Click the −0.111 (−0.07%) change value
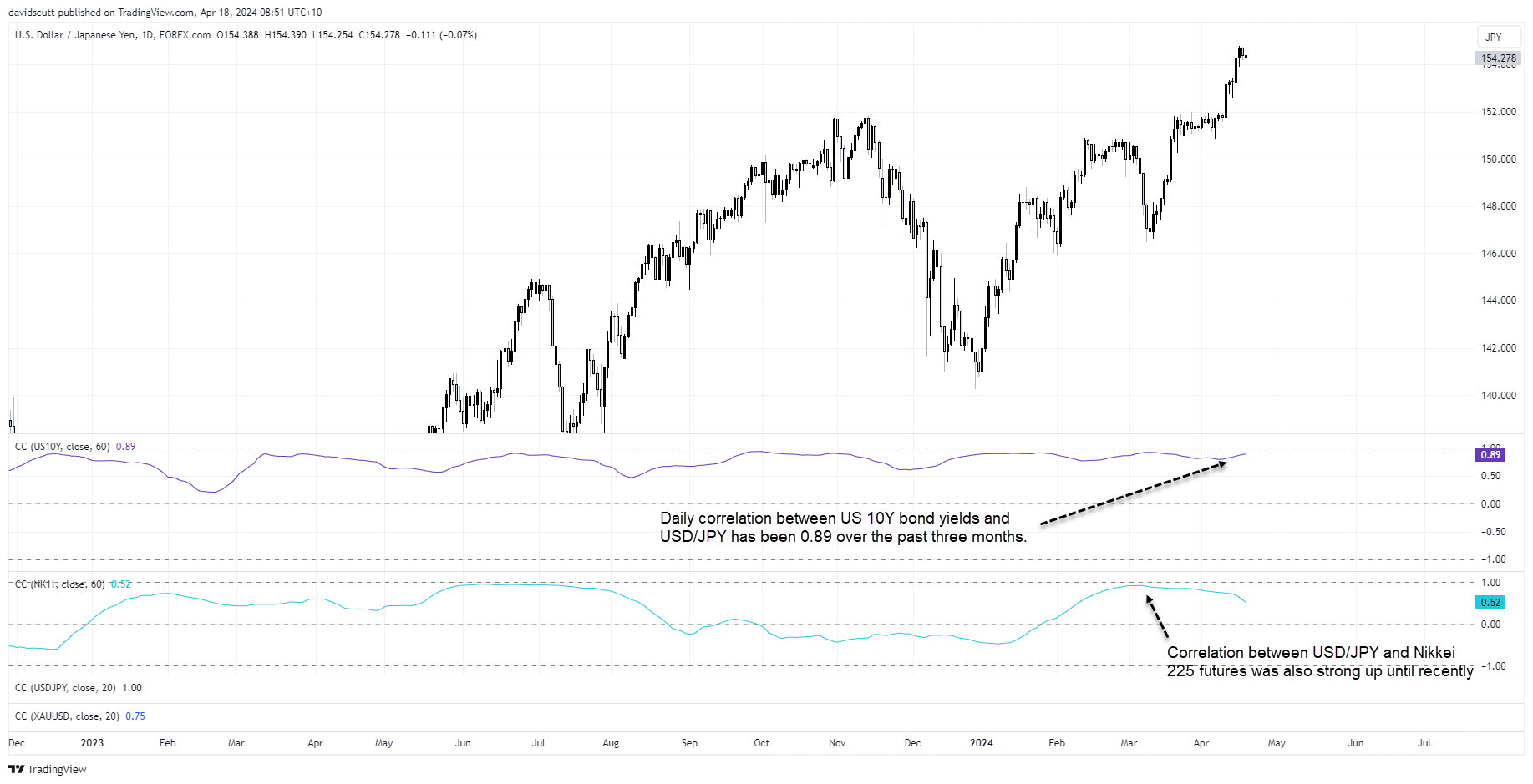Image resolution: width=1533 pixels, height=784 pixels. 442,35
